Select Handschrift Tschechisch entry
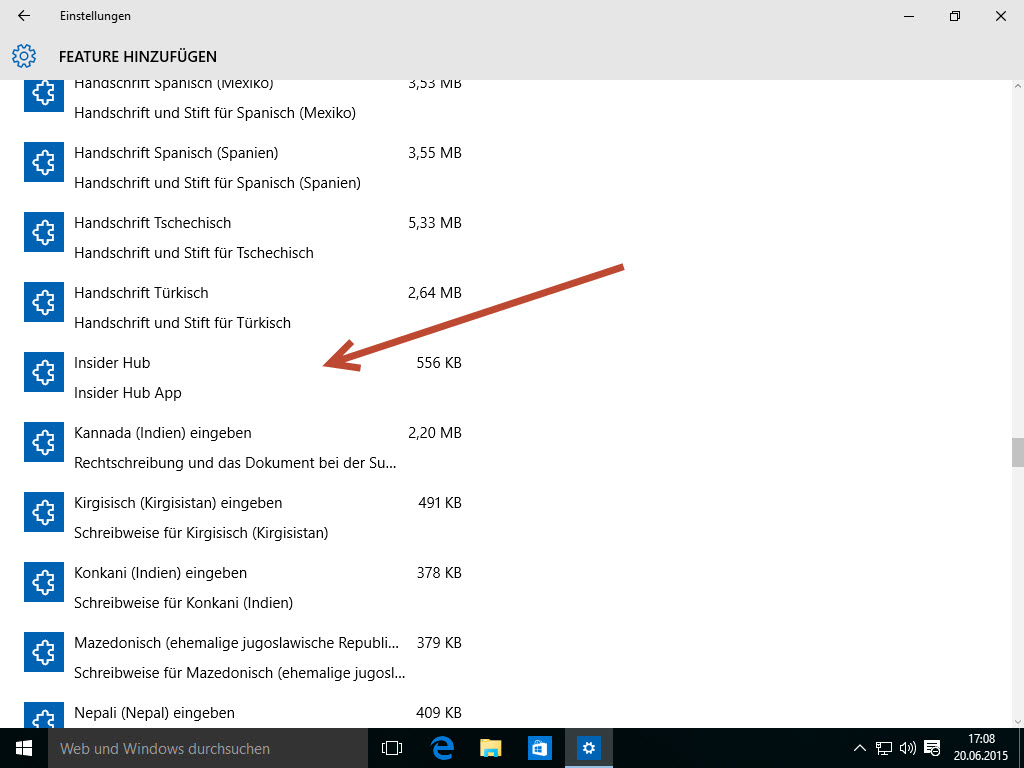The image size is (1024, 768). [243, 238]
